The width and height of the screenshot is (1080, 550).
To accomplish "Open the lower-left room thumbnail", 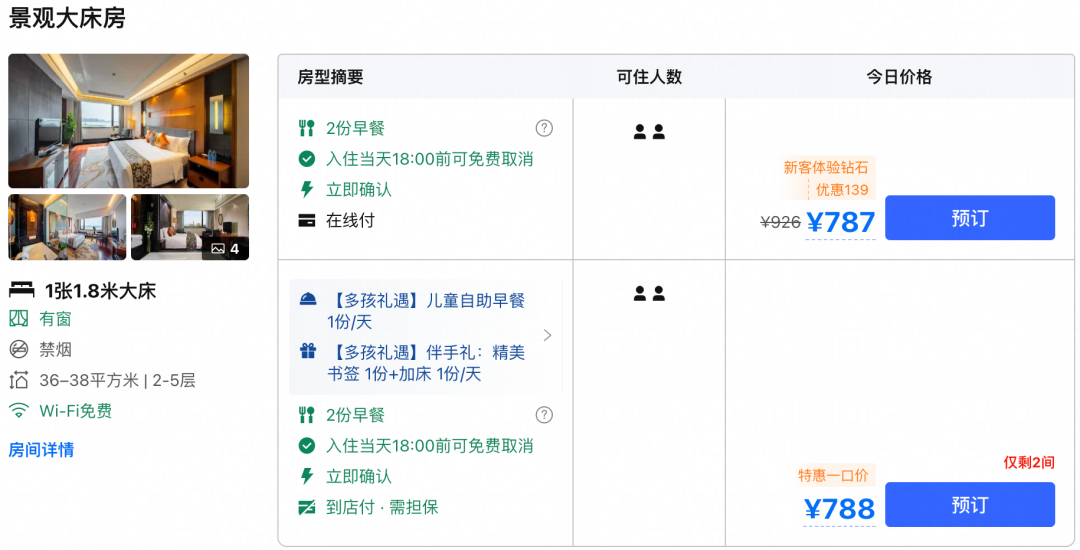I will coord(67,227).
